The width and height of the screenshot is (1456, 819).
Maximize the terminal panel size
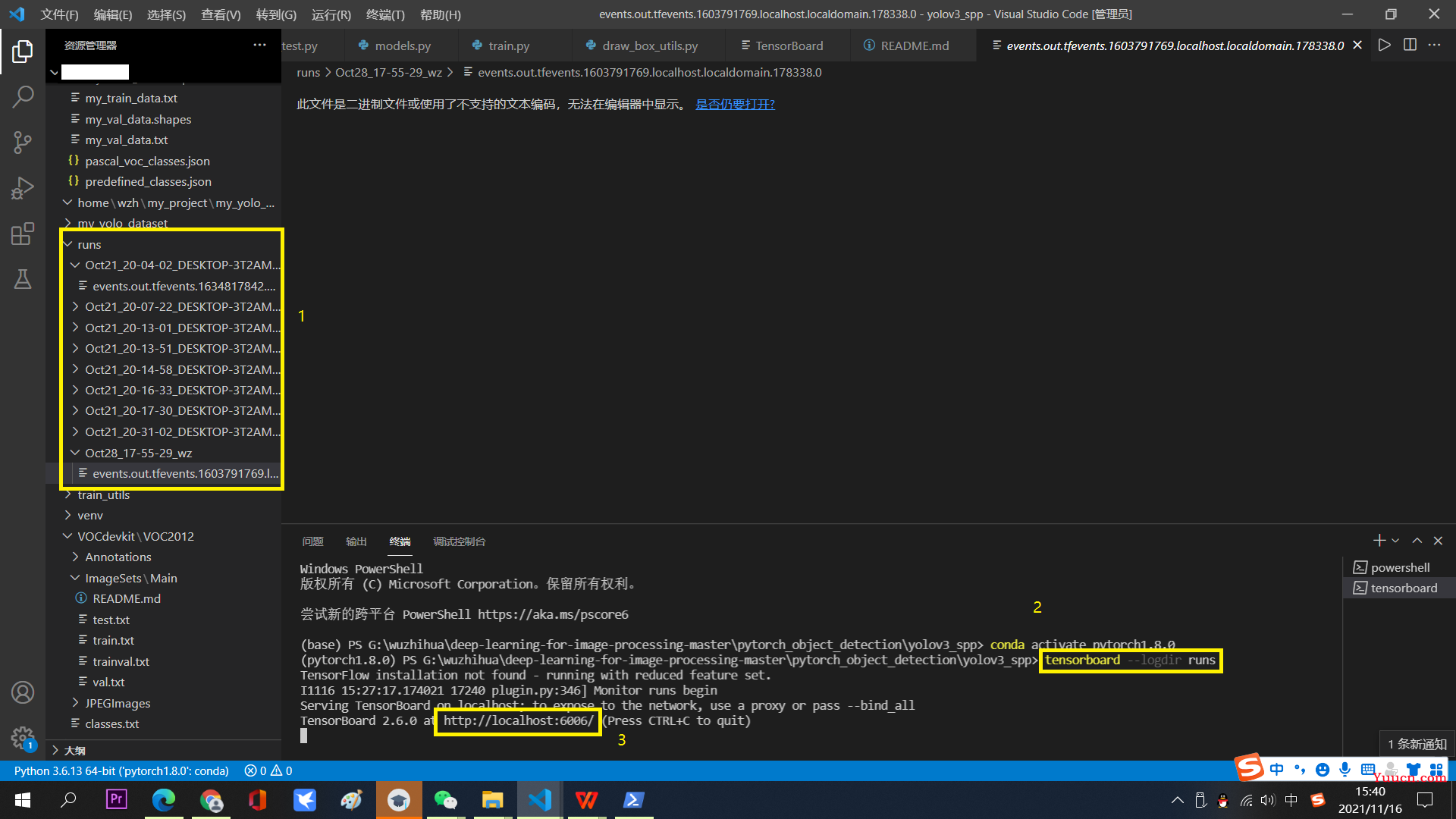click(x=1417, y=541)
